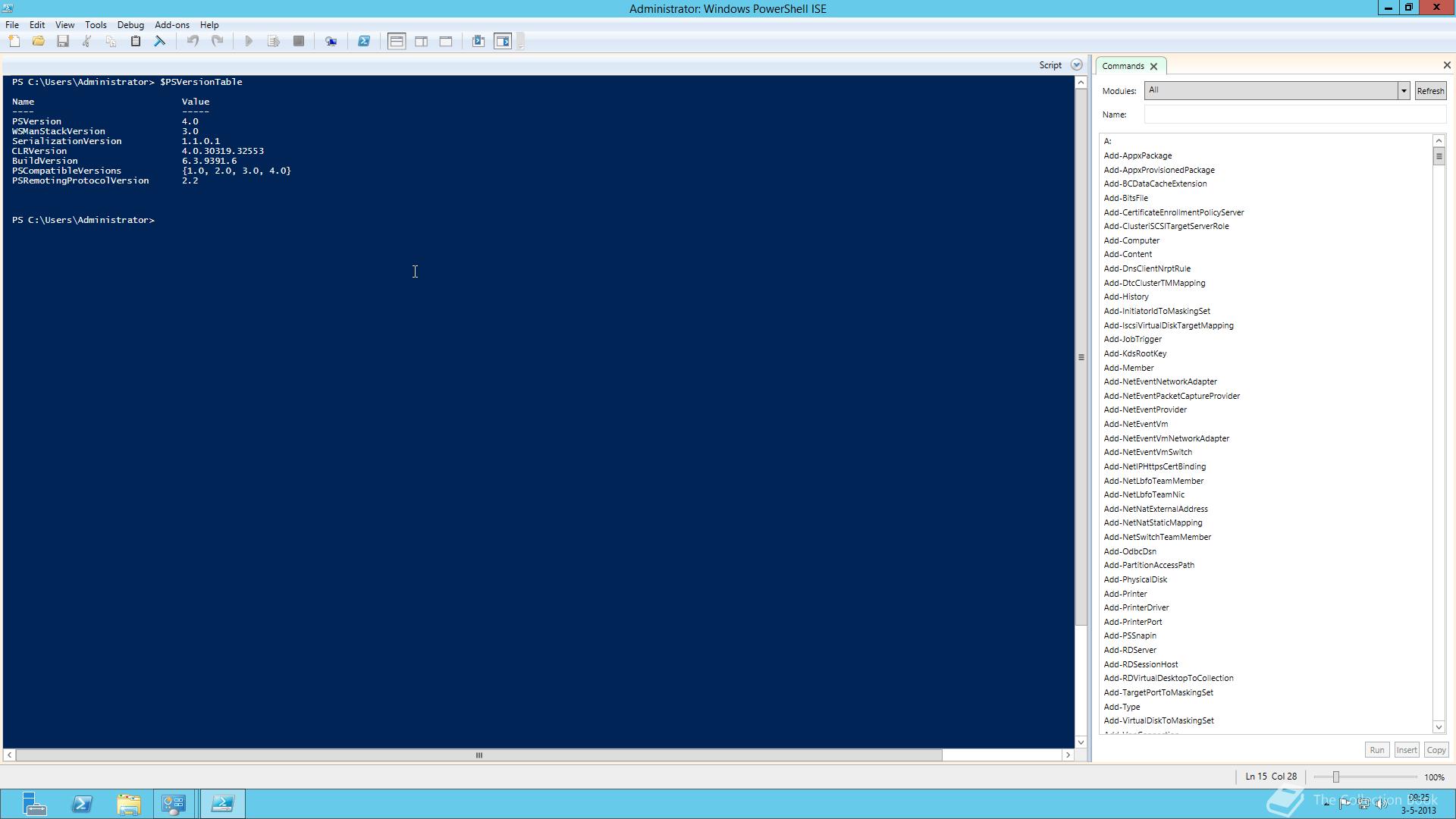
Task: Open Server Manager from taskbar
Action: coord(34,804)
